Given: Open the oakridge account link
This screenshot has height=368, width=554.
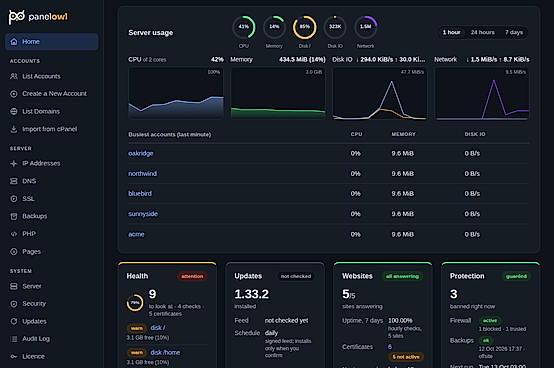Looking at the screenshot, I should 141,153.
